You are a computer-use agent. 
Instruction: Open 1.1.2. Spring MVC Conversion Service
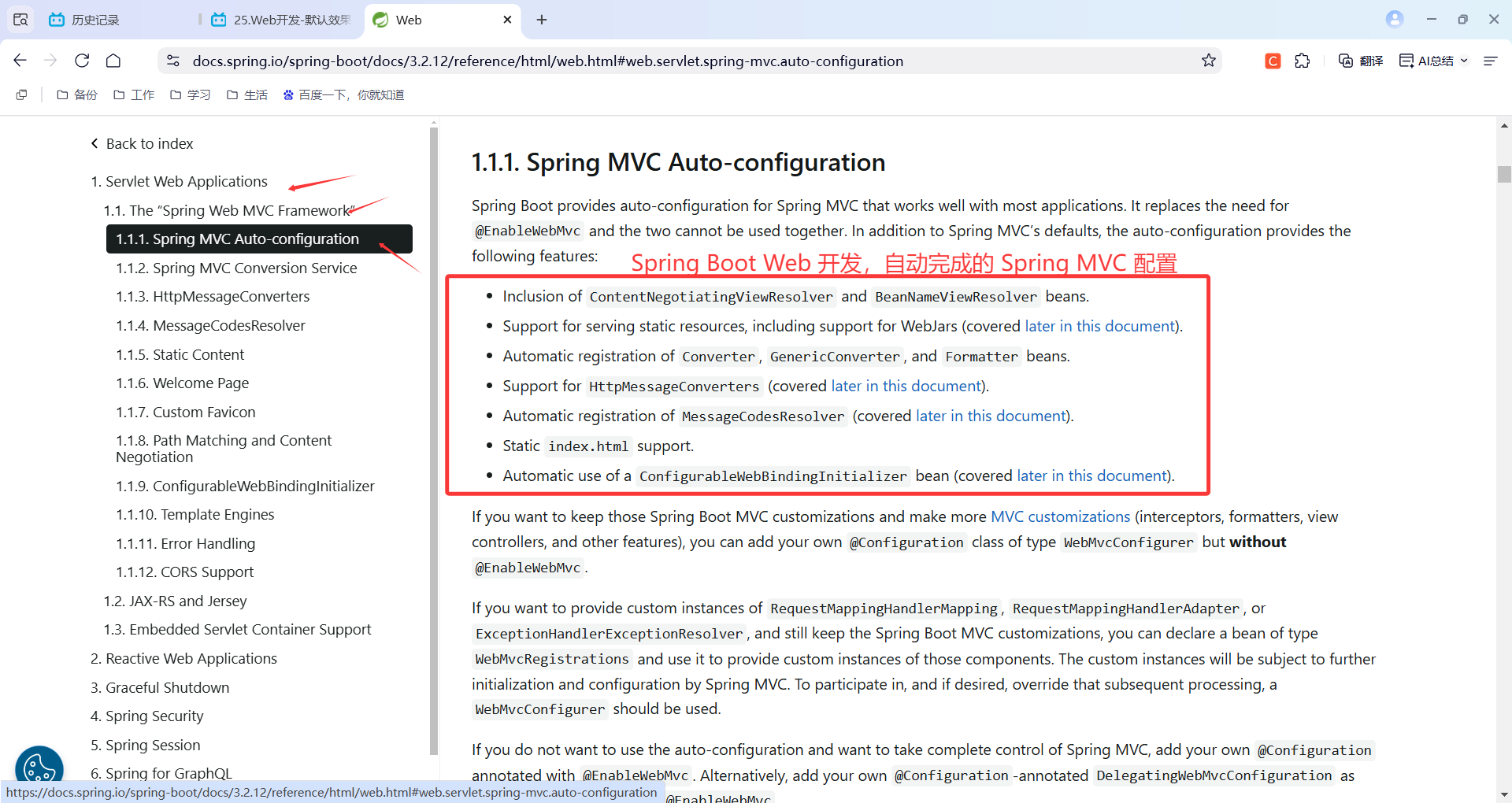(x=236, y=268)
